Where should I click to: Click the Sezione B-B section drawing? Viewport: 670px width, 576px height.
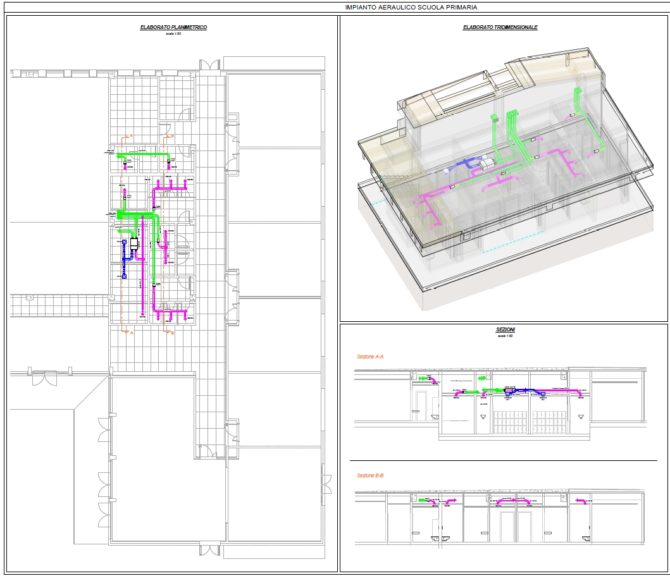[500, 517]
